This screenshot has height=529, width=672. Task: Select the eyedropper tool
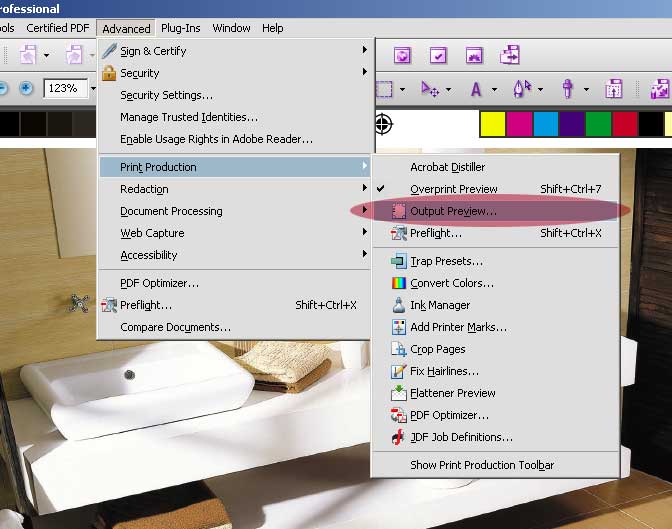click(568, 89)
